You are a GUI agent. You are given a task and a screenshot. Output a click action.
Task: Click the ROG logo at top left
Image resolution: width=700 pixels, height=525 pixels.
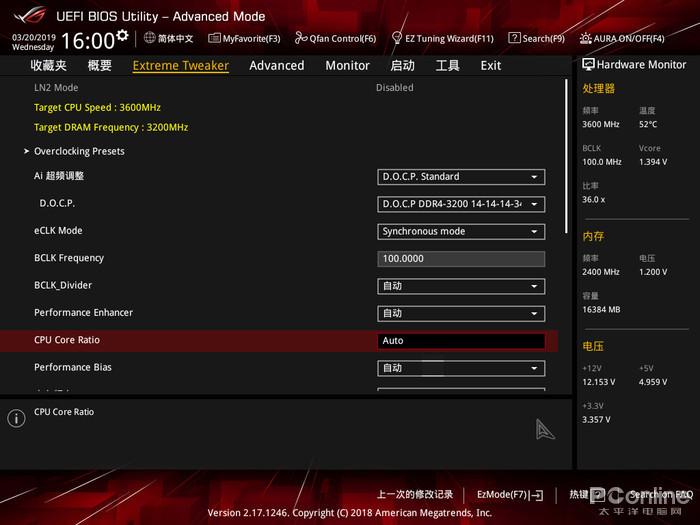[29, 15]
